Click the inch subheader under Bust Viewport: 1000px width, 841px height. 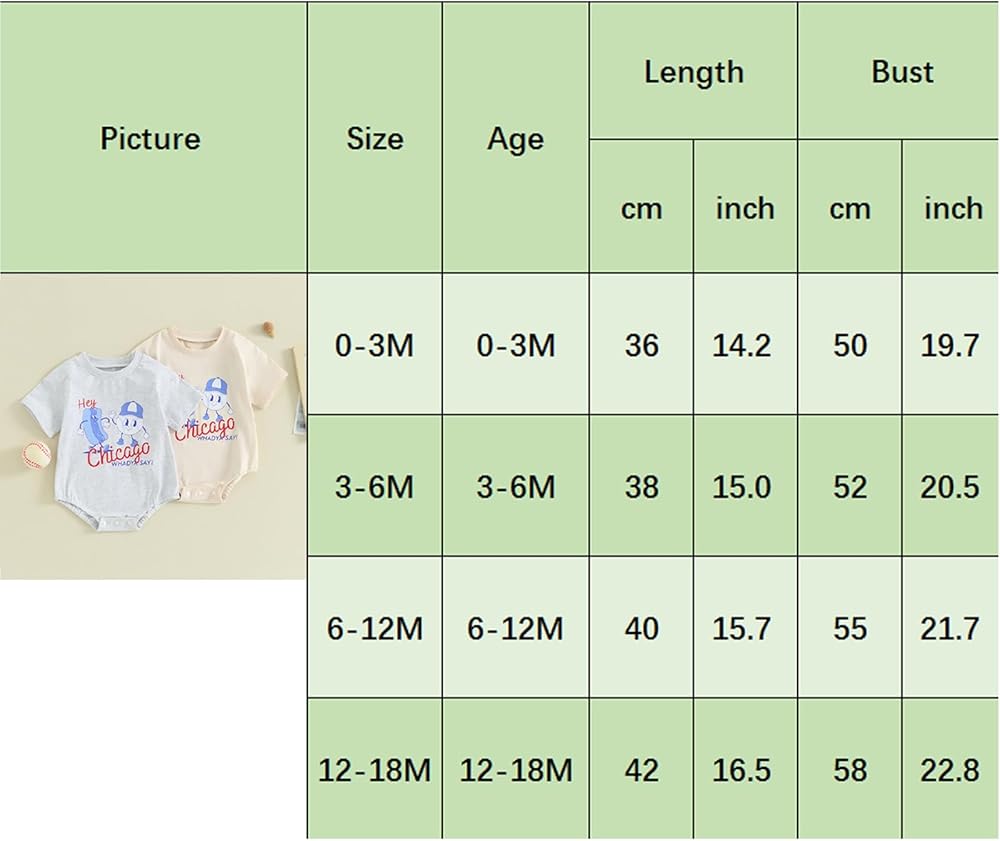(x=951, y=208)
